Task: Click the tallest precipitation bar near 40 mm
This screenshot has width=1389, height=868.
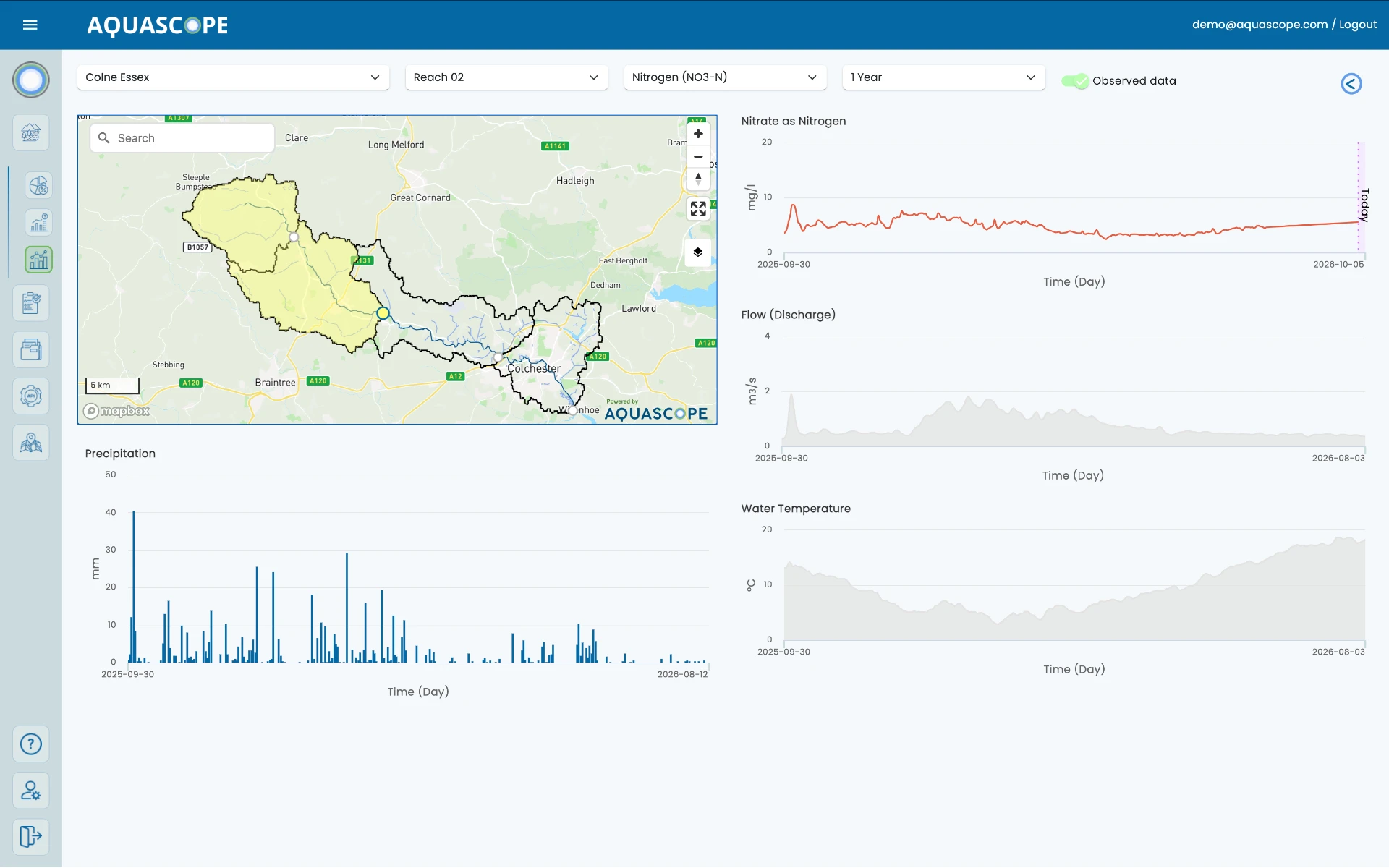Action: (x=133, y=586)
